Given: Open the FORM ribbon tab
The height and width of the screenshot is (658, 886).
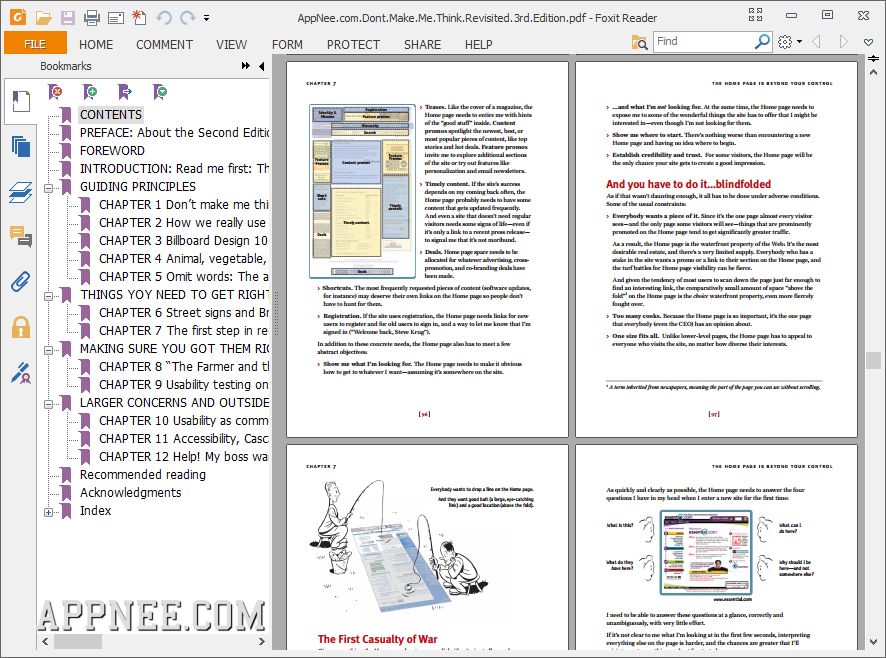Looking at the screenshot, I should [x=287, y=44].
